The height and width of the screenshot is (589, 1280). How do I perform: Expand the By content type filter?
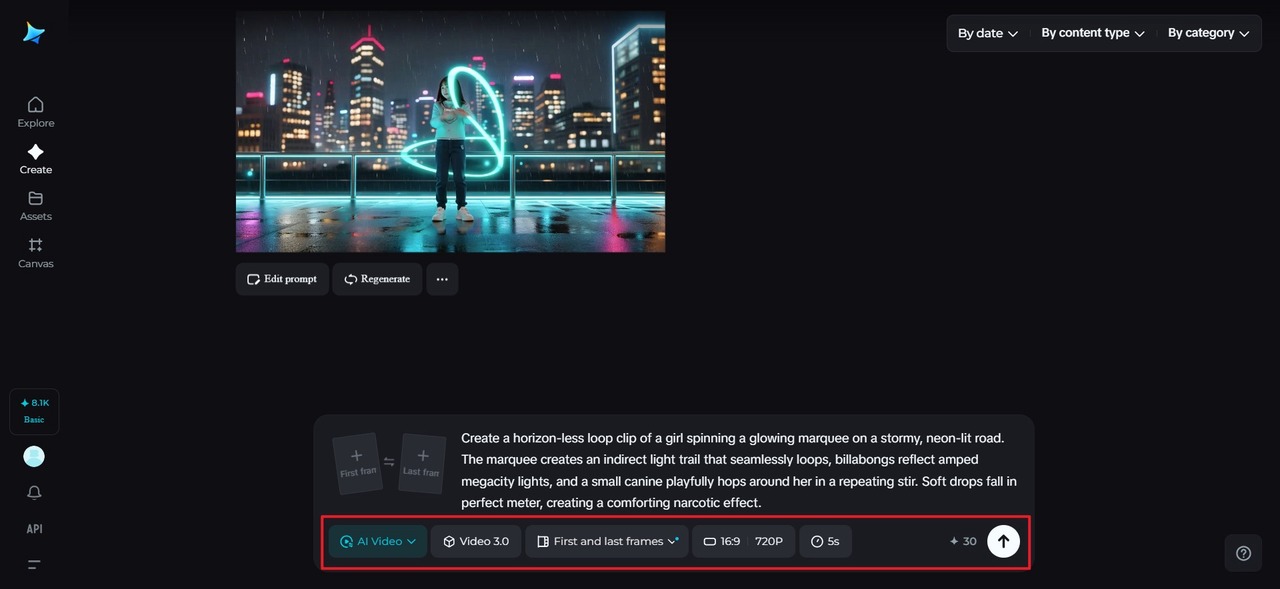(1092, 33)
